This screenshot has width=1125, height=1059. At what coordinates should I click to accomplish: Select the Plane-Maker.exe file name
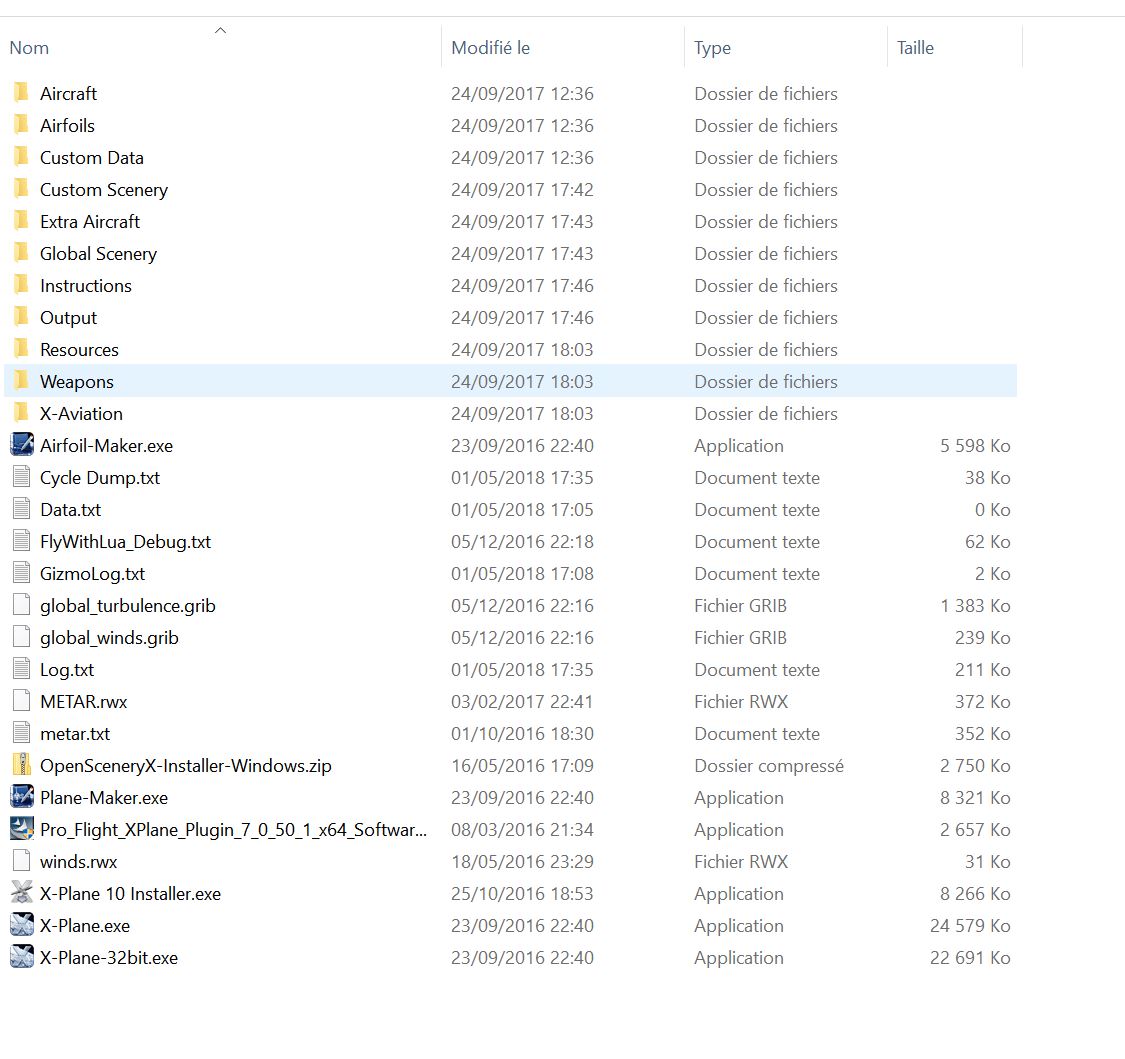click(x=104, y=798)
